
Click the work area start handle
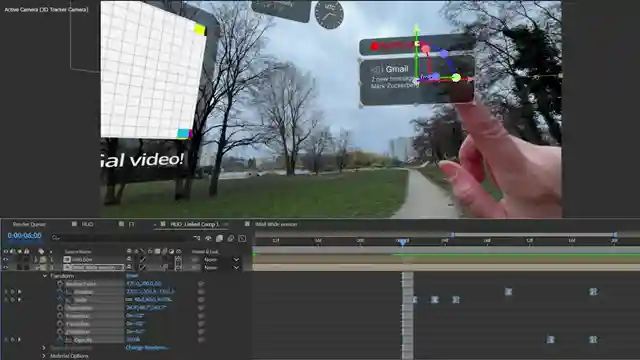[x=452, y=235]
